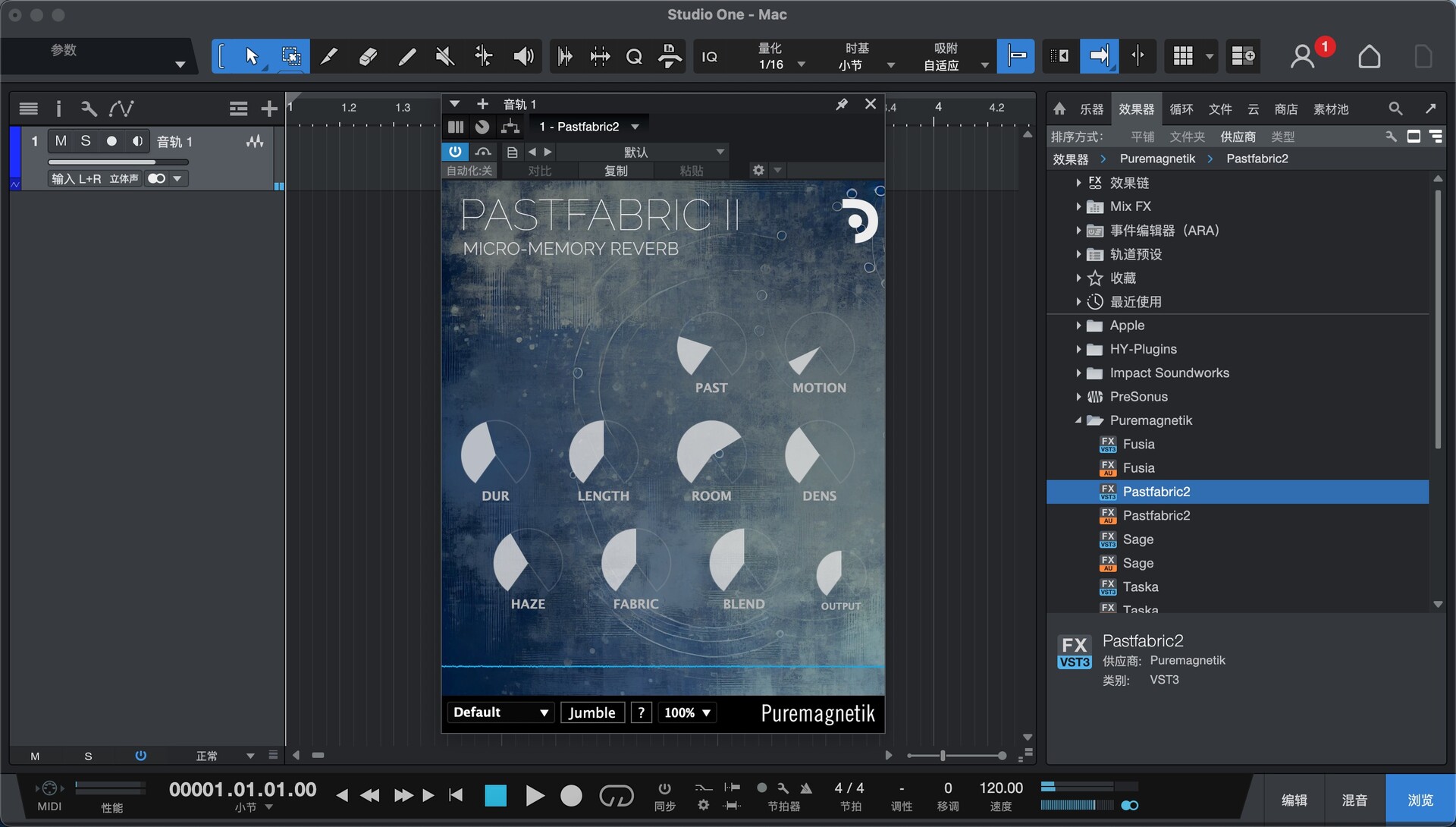Image resolution: width=1456 pixels, height=827 pixels.
Task: Toggle autoscroll arrow button in toolbar
Action: click(1099, 56)
